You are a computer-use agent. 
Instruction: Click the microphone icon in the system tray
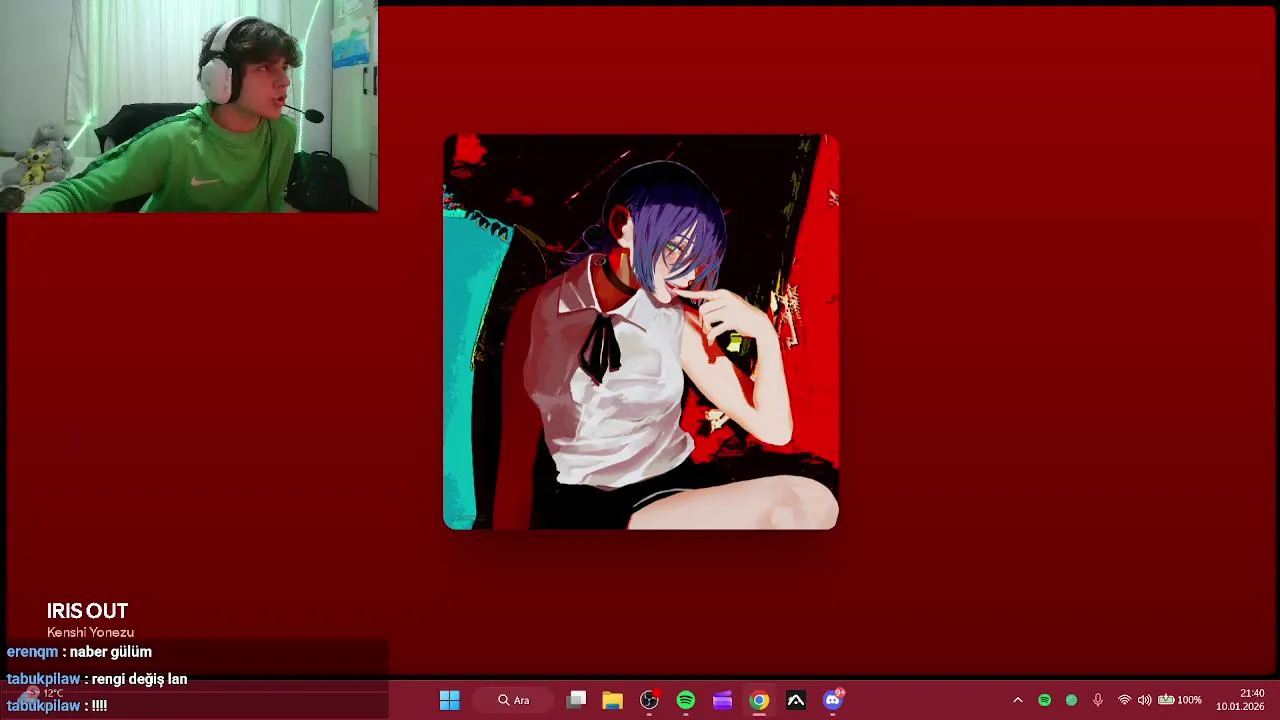pyautogui.click(x=1097, y=700)
